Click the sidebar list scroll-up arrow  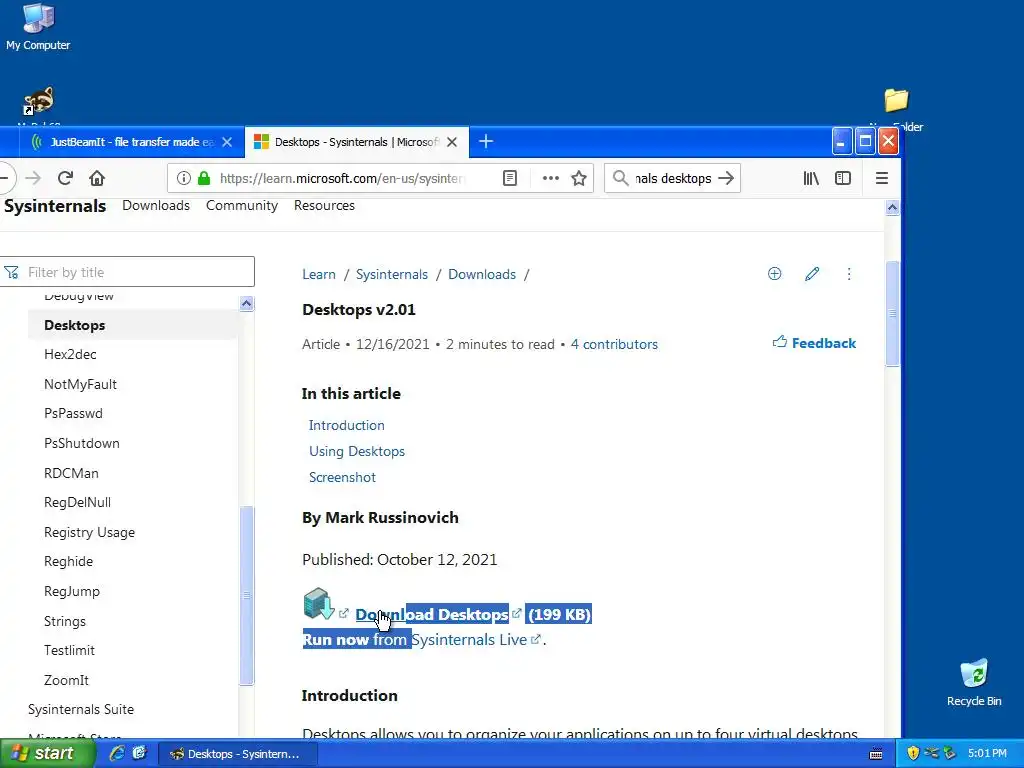pos(246,304)
